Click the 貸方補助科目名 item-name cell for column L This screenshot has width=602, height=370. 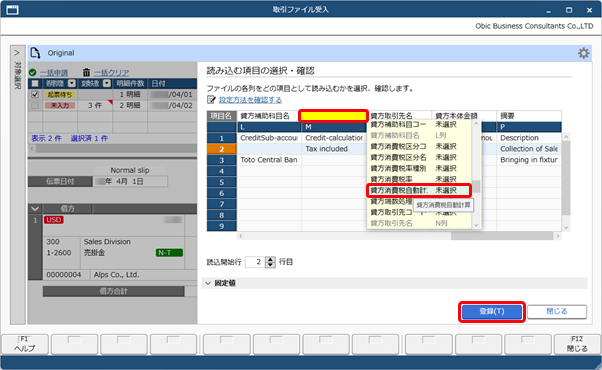[x=269, y=116]
